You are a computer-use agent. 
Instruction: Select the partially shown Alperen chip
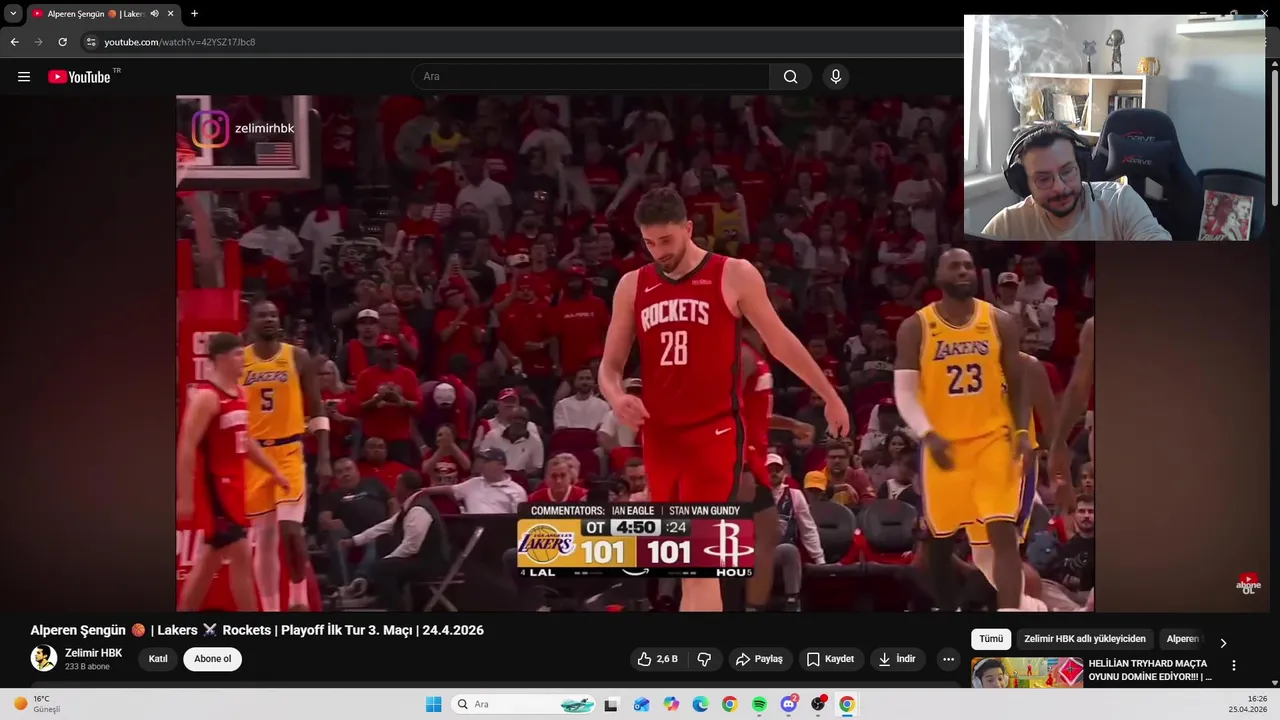(1182, 639)
